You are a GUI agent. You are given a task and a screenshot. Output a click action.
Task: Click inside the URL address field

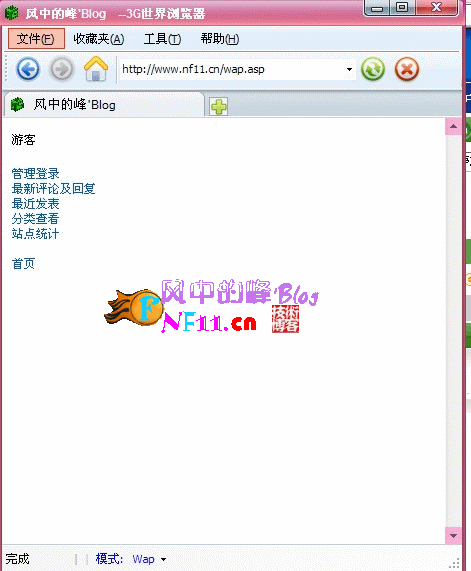231,69
